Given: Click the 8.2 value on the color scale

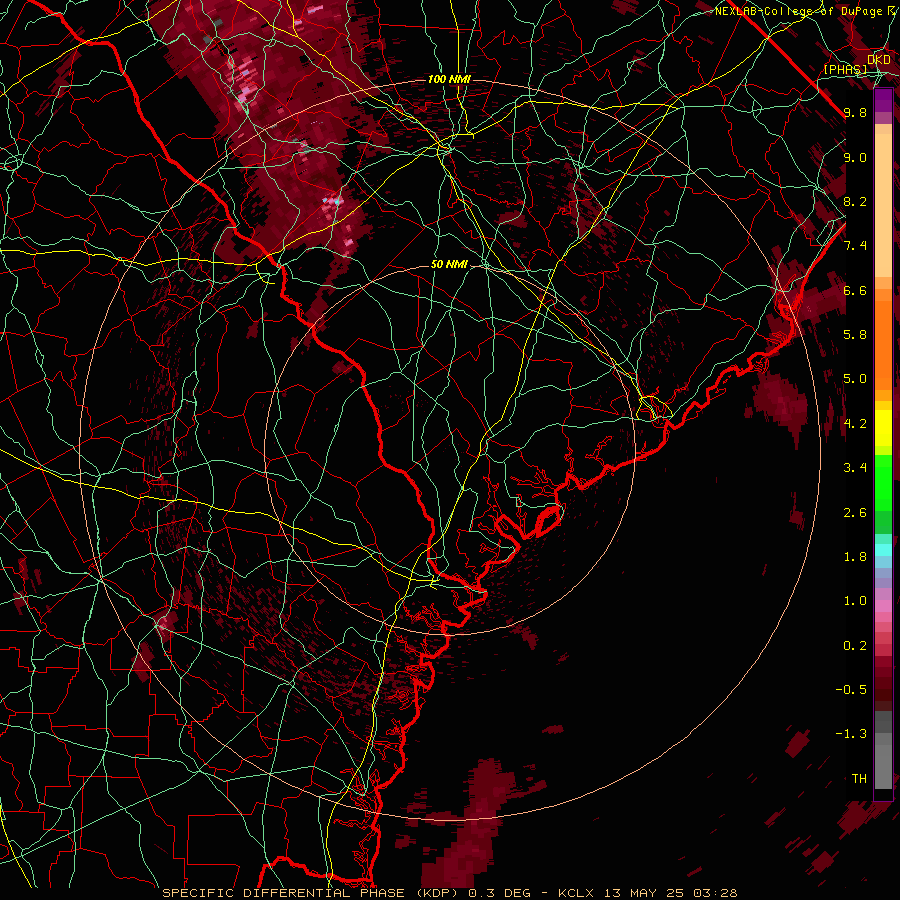Looking at the screenshot, I should [855, 202].
